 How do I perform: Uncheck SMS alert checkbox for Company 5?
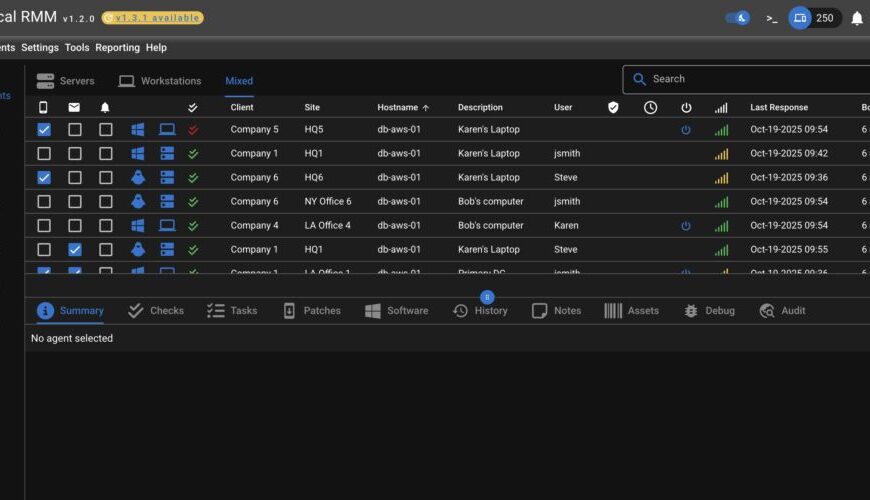coord(44,130)
